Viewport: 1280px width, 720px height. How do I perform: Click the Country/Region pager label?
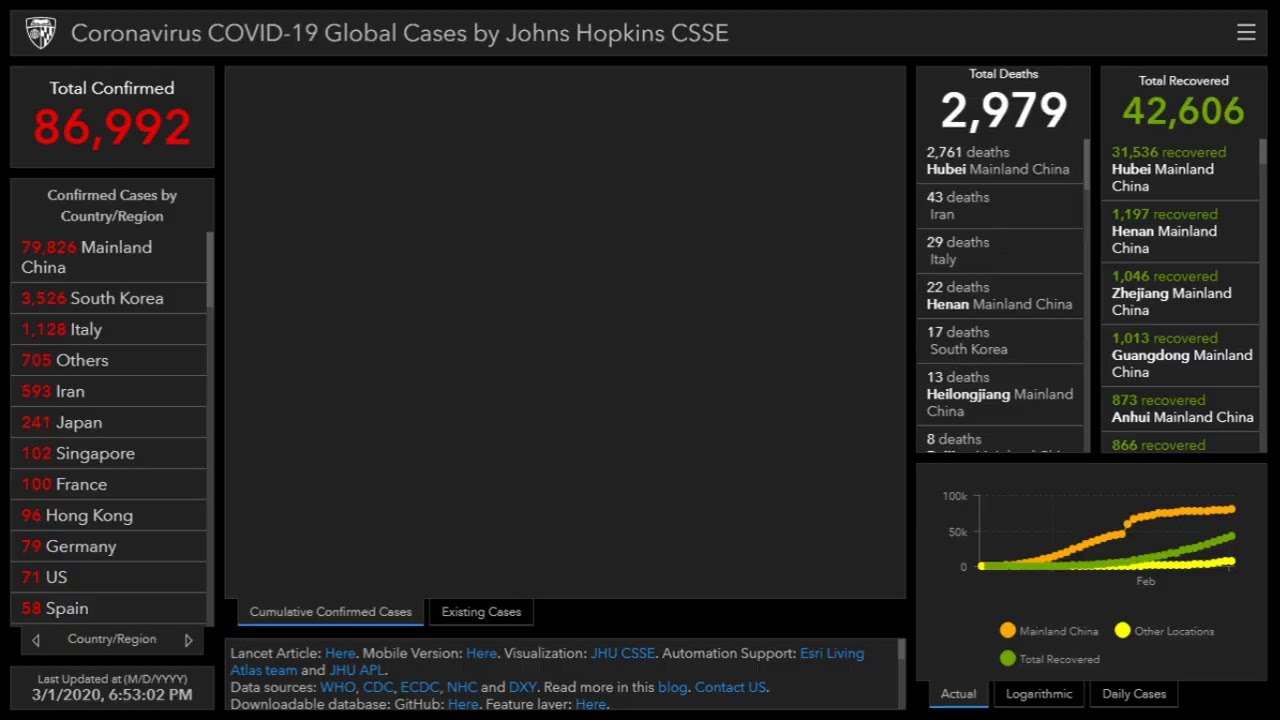coord(112,639)
